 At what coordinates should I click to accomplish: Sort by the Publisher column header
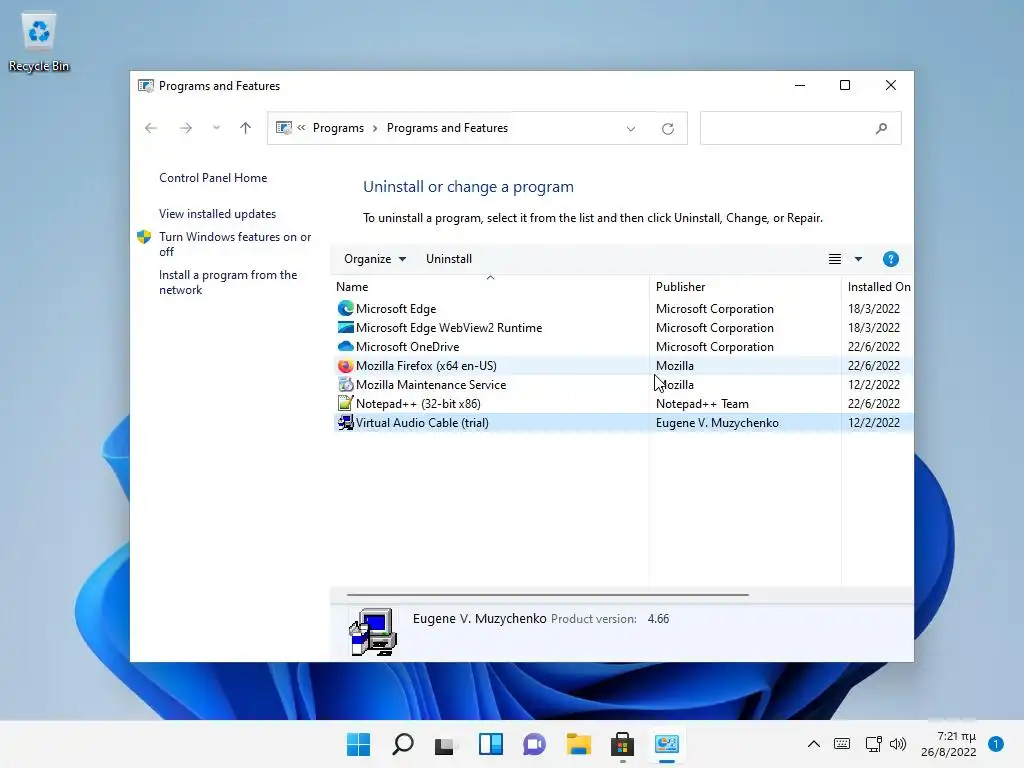pyautogui.click(x=745, y=286)
